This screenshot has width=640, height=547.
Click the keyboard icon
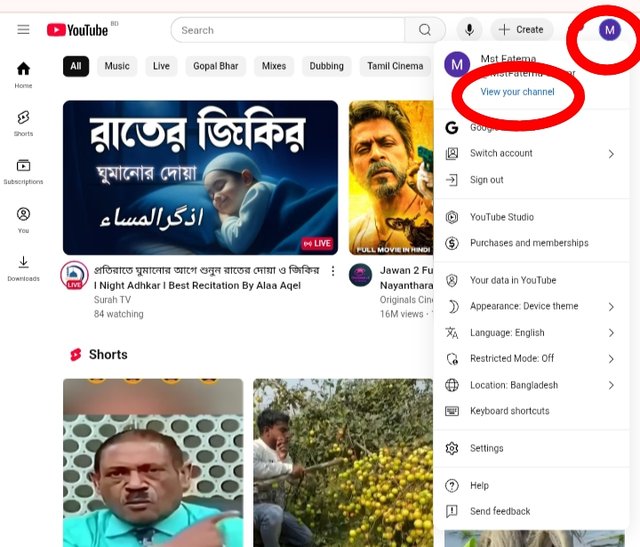click(x=452, y=411)
